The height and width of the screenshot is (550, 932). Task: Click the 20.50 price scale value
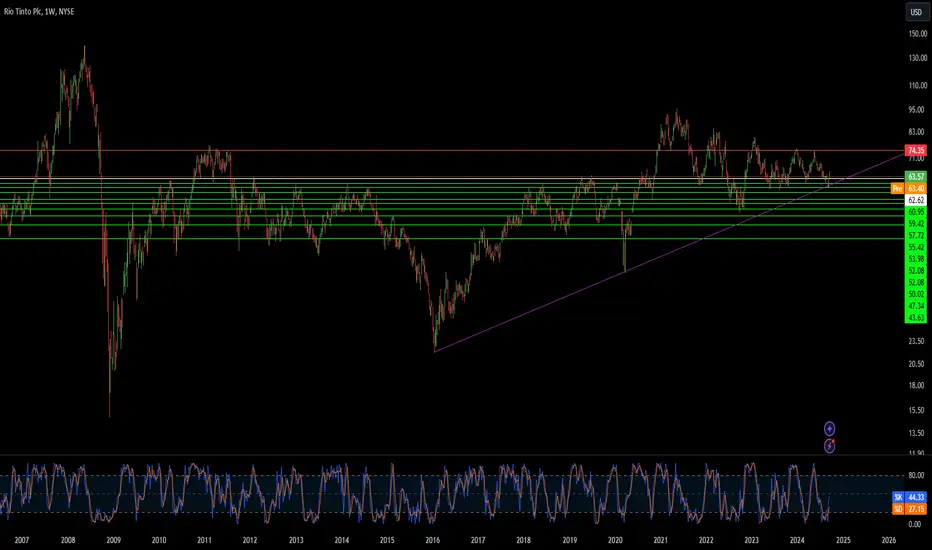pyautogui.click(x=916, y=364)
